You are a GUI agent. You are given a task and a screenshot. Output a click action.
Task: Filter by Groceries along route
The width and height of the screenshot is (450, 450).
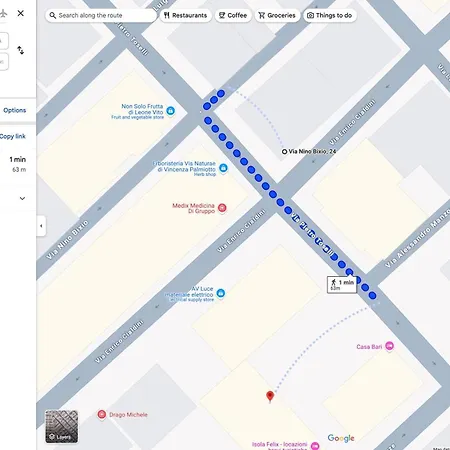(x=277, y=15)
